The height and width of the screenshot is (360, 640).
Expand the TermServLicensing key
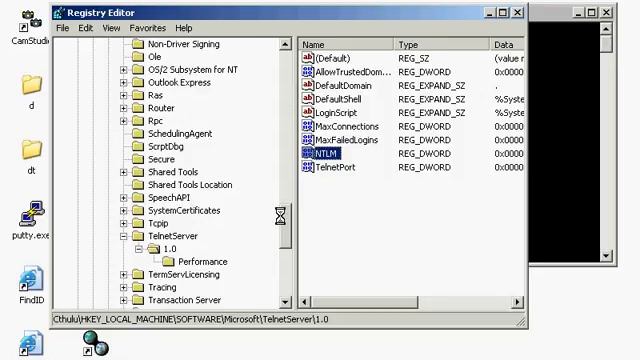pos(123,275)
